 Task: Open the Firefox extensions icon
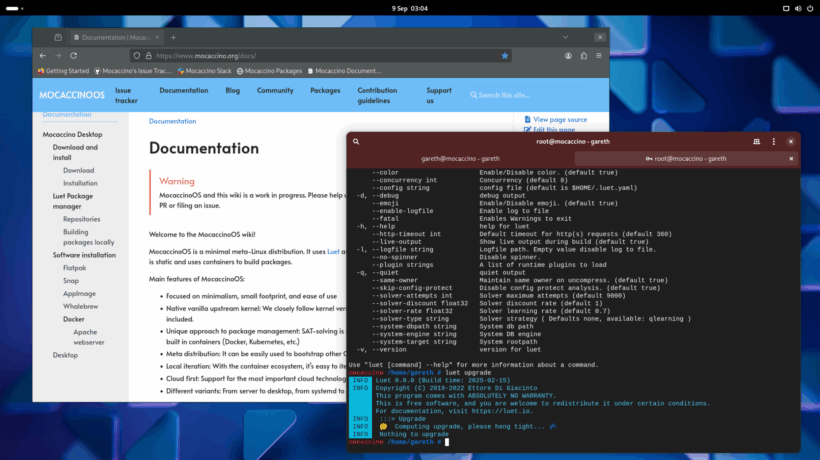pyautogui.click(x=583, y=56)
